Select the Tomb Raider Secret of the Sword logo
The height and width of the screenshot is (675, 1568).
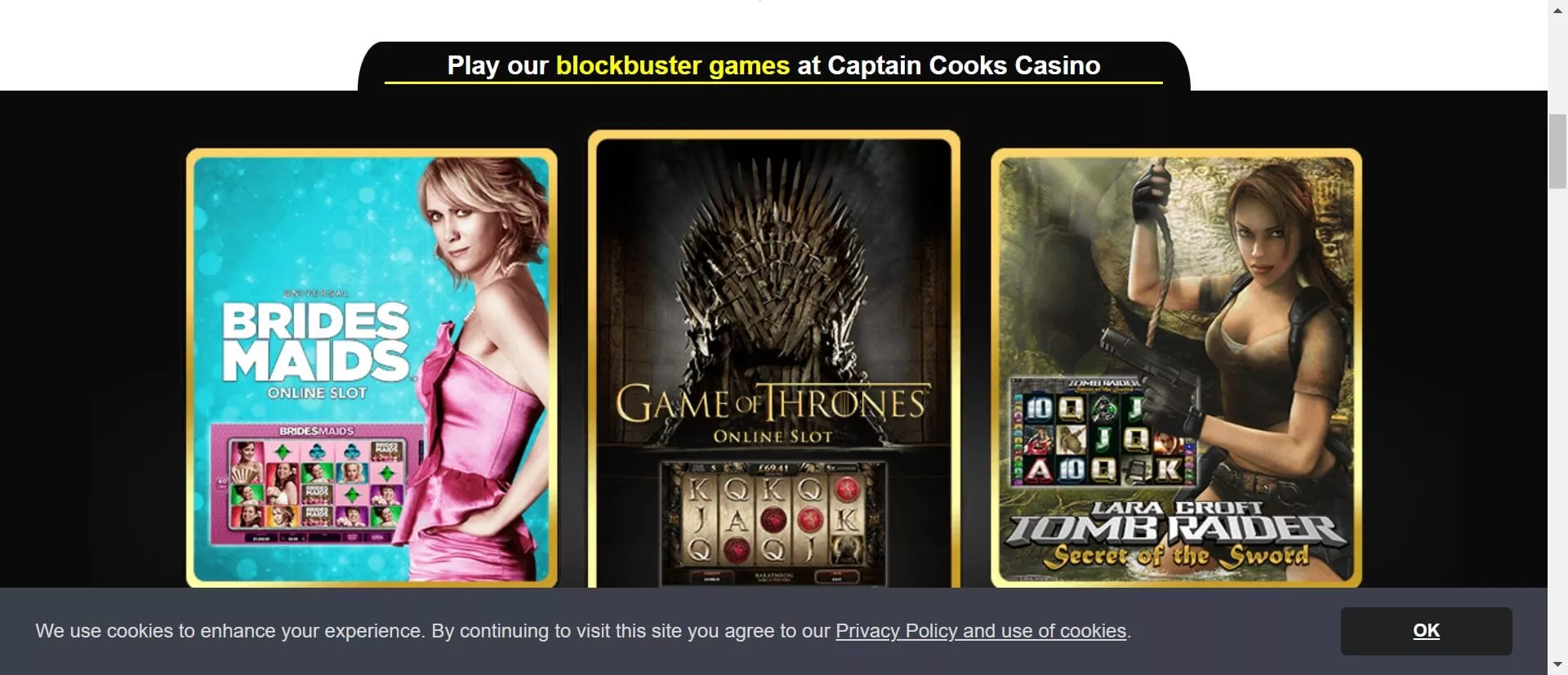1176,536
